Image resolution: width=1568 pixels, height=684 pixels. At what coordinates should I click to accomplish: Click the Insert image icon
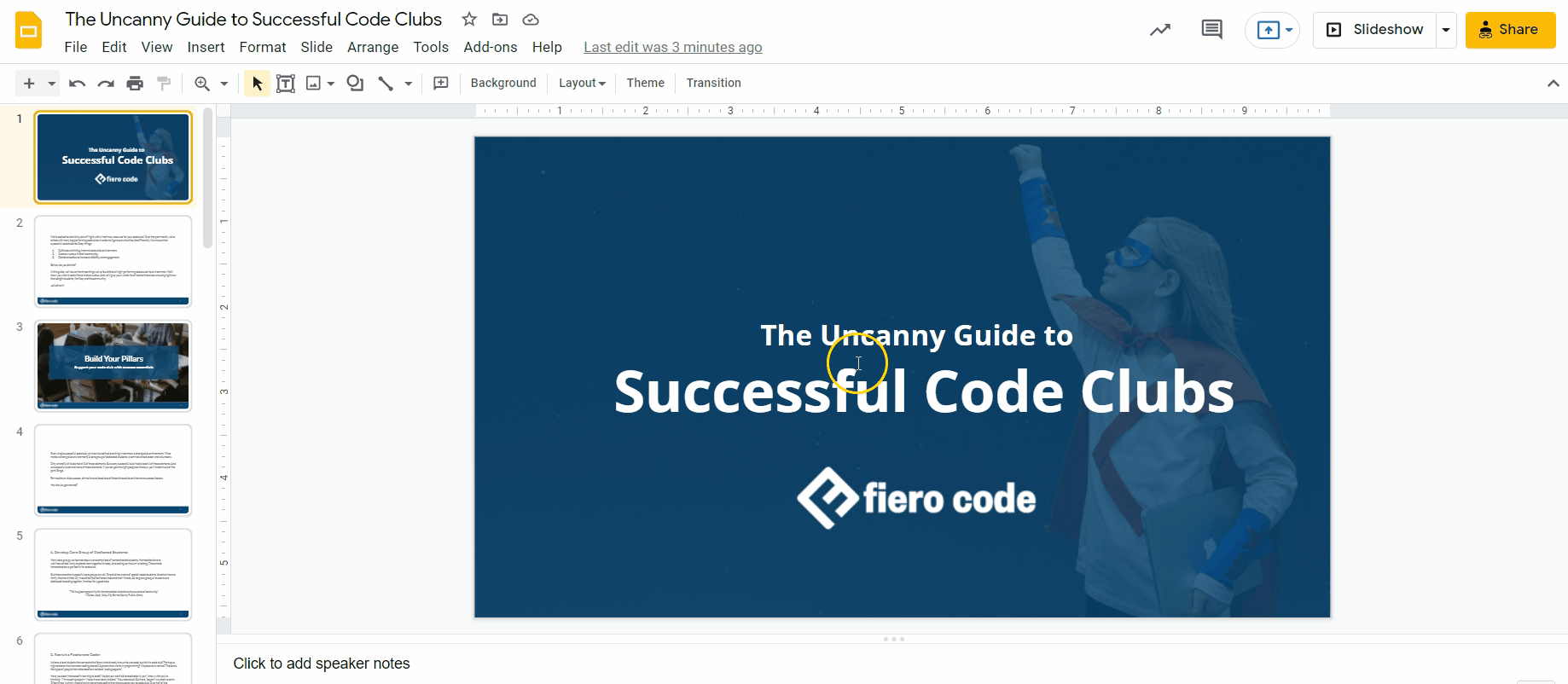[x=313, y=83]
